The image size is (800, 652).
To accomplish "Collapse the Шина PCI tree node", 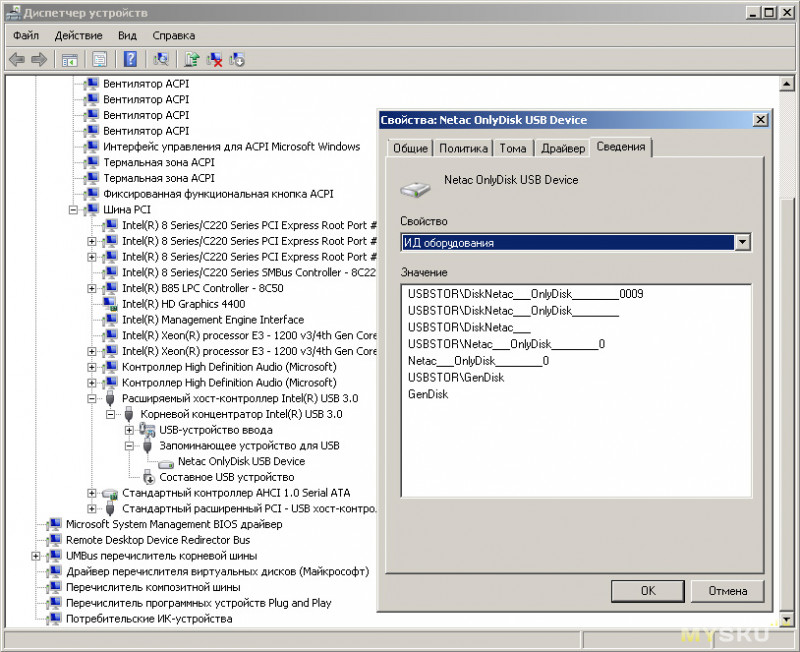I will coord(73,210).
